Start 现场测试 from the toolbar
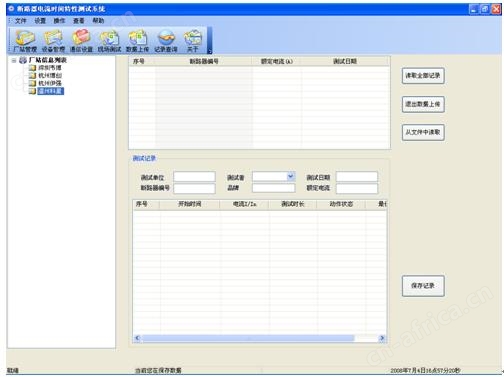The width and height of the screenshot is (504, 377). coord(109,41)
